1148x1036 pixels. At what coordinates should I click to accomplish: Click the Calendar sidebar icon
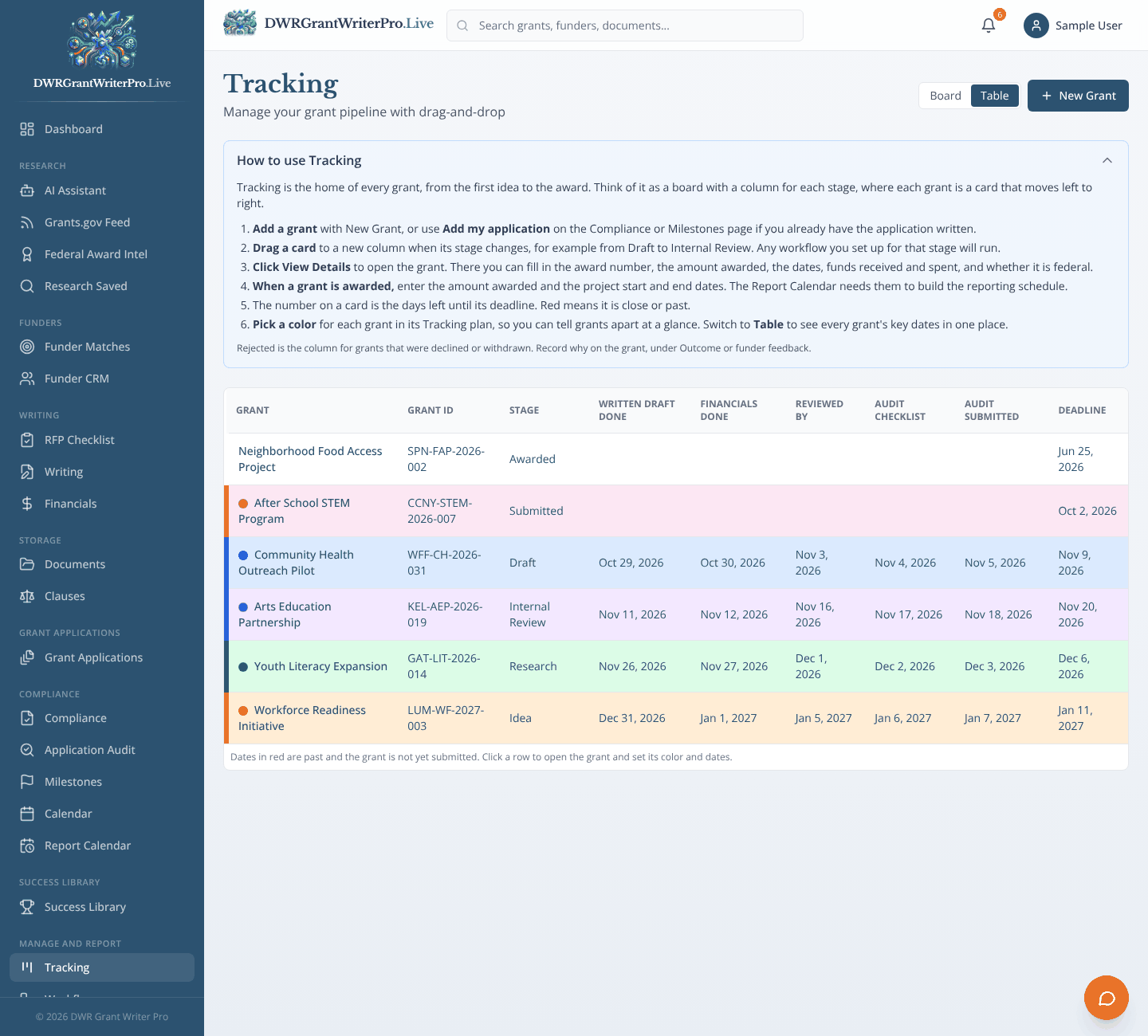[x=27, y=814]
